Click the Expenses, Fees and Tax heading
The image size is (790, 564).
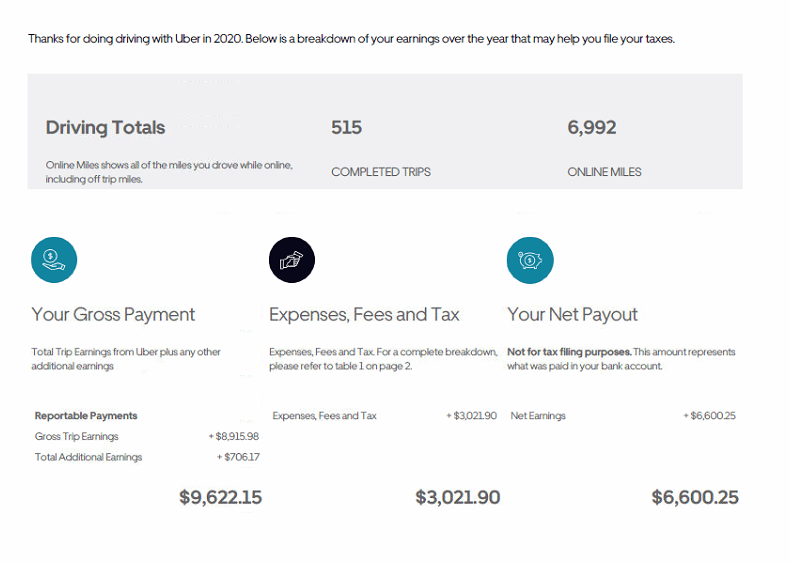(364, 315)
